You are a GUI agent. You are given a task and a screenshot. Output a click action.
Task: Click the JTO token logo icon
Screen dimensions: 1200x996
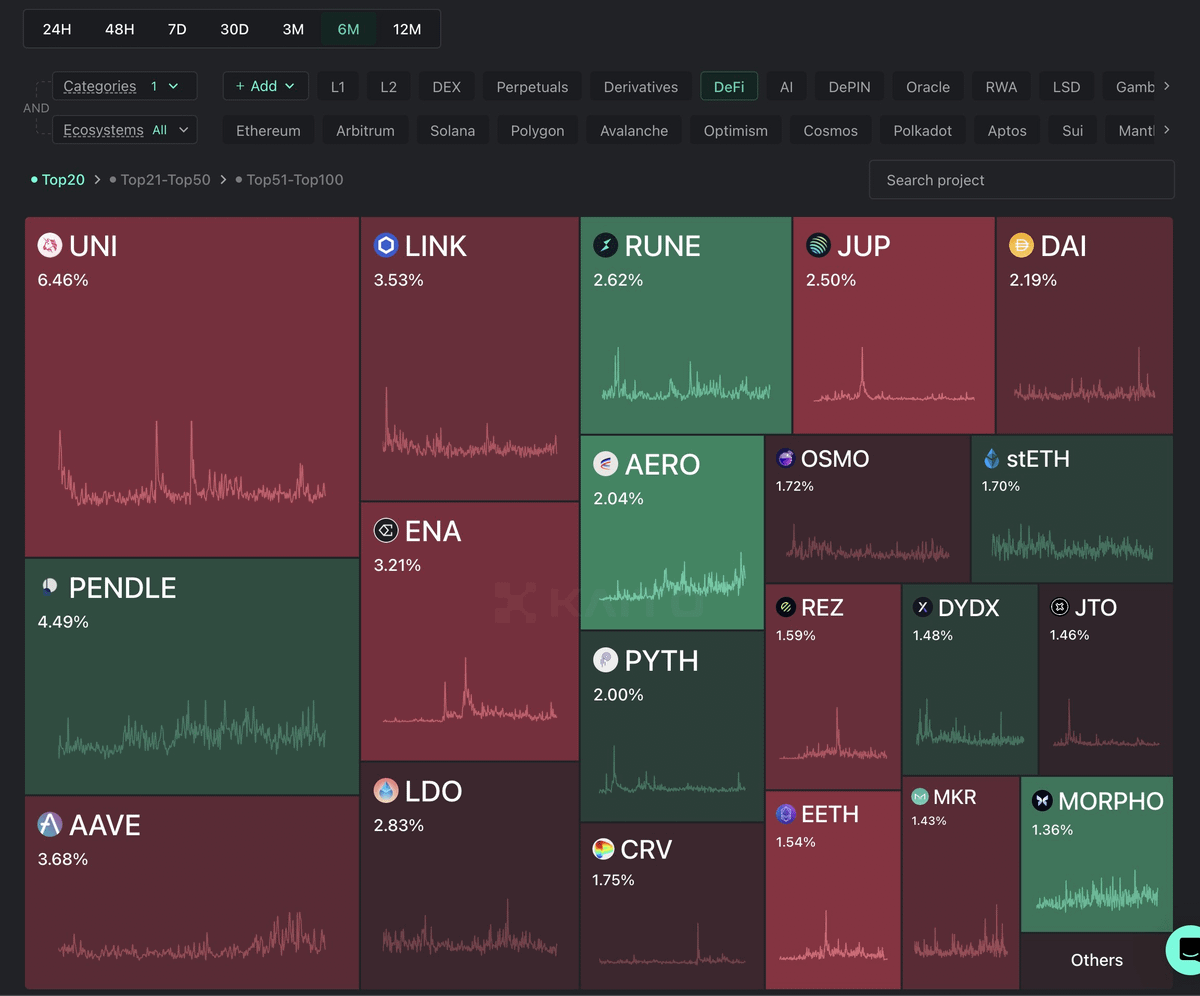[x=1059, y=607]
